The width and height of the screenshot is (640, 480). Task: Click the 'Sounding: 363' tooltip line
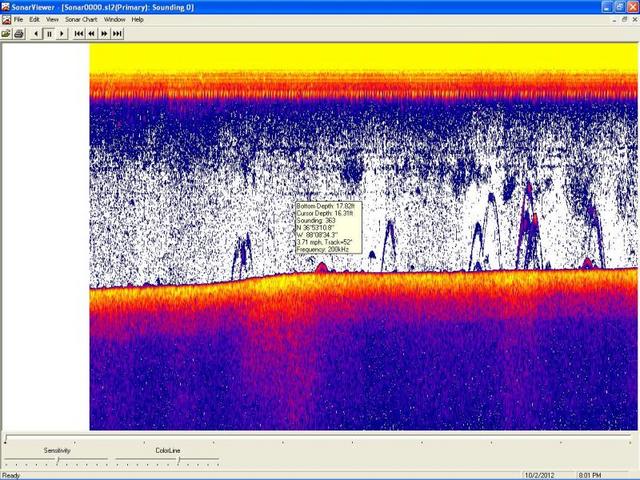coord(316,220)
